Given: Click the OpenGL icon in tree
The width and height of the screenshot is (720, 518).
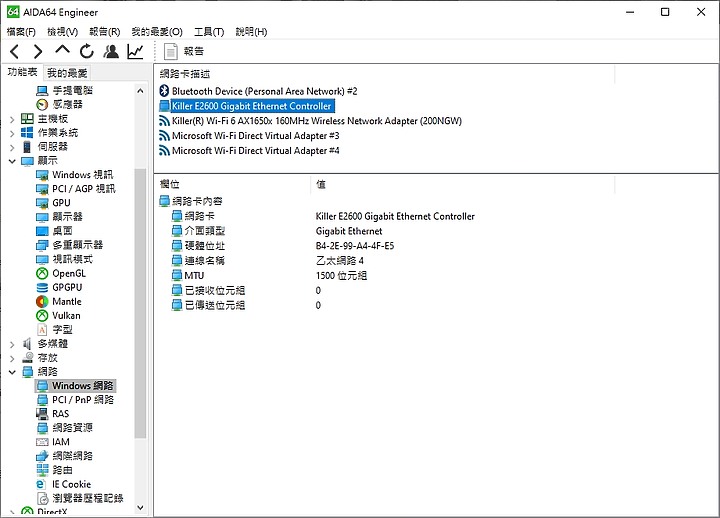Looking at the screenshot, I should [x=42, y=274].
